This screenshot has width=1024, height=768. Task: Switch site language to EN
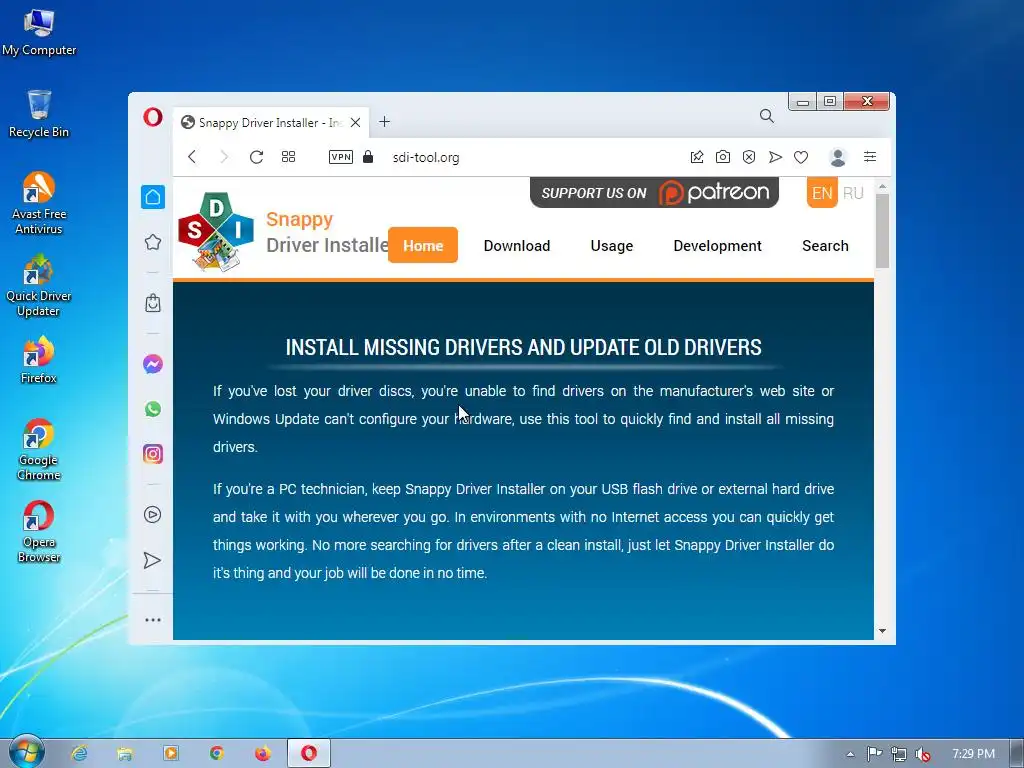click(822, 193)
